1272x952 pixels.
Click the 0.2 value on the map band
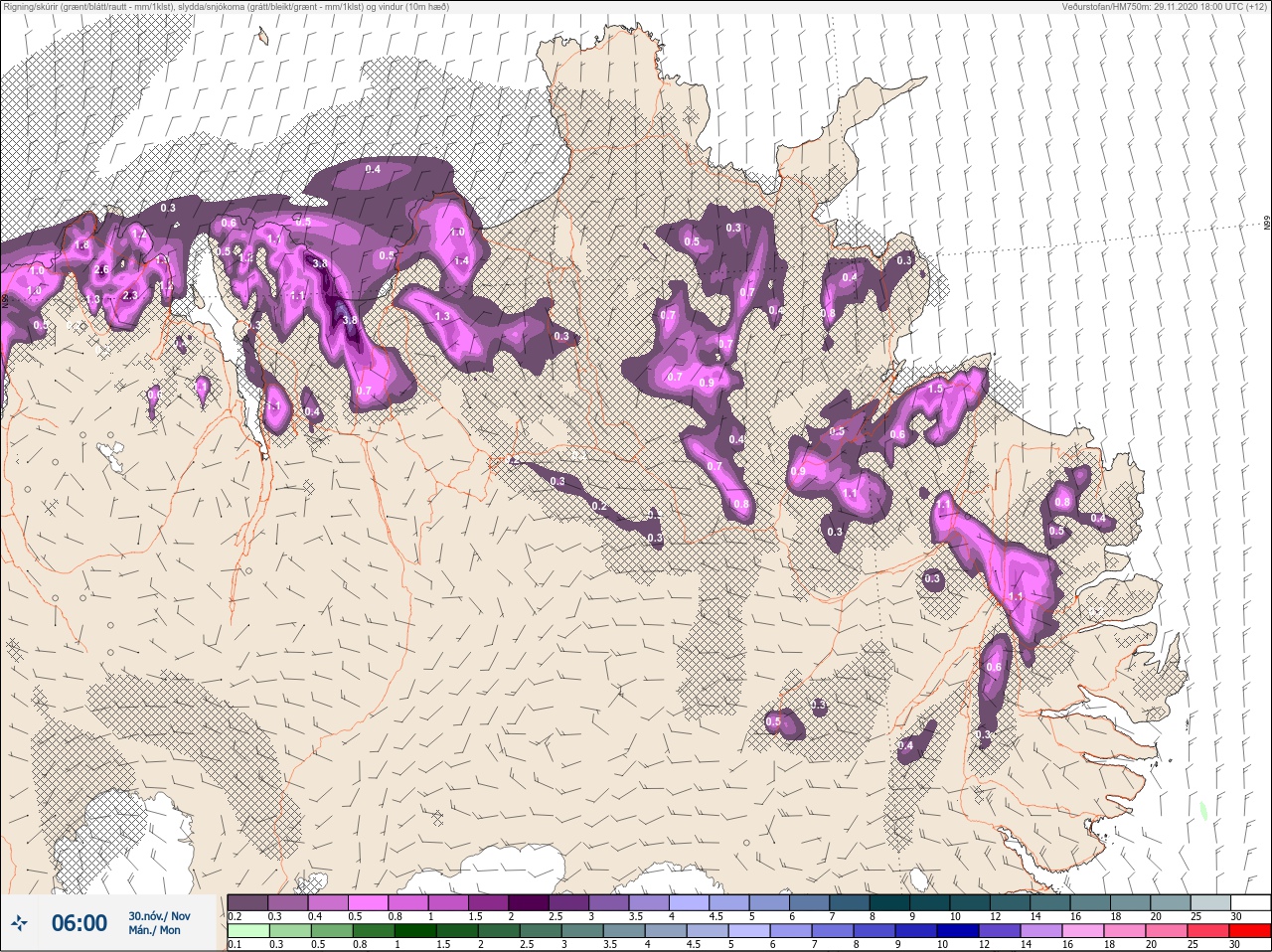click(x=599, y=507)
